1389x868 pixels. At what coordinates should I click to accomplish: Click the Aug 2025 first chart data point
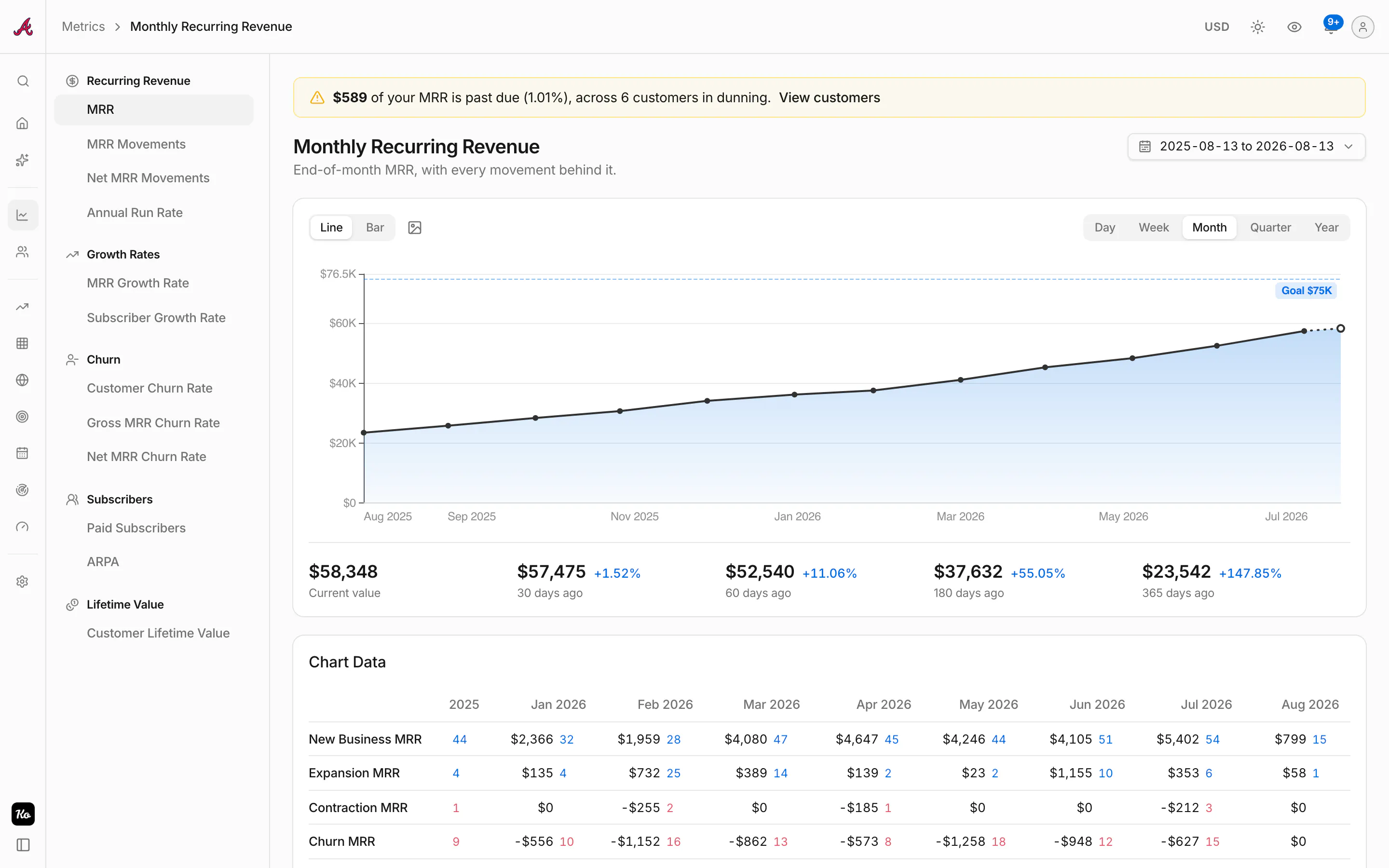[x=364, y=432]
